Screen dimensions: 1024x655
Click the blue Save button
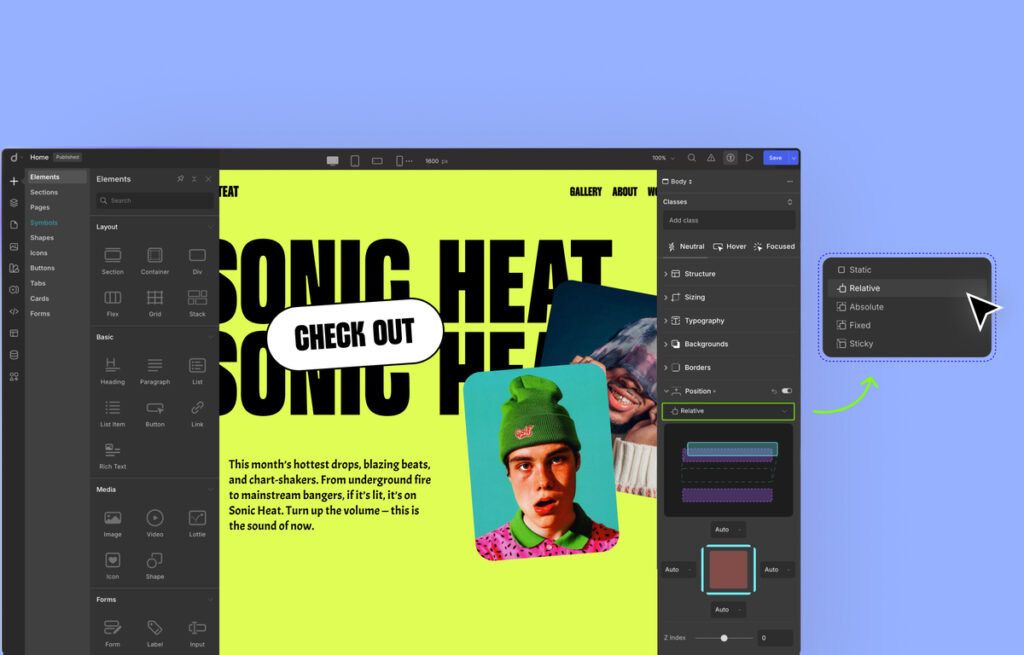tap(775, 158)
